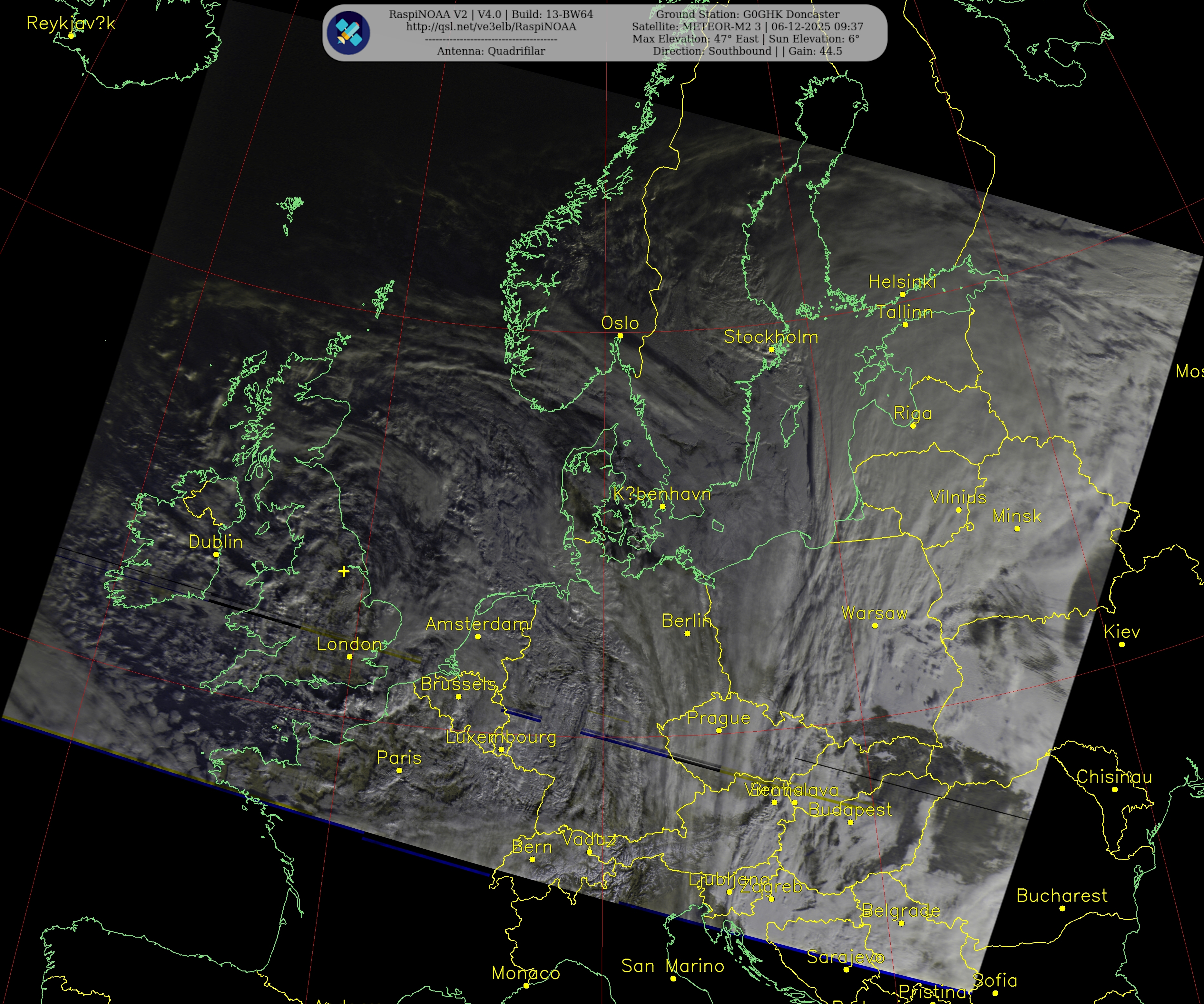Select the Bucharest city label
Image resolution: width=1204 pixels, height=1004 pixels.
click(x=1062, y=896)
